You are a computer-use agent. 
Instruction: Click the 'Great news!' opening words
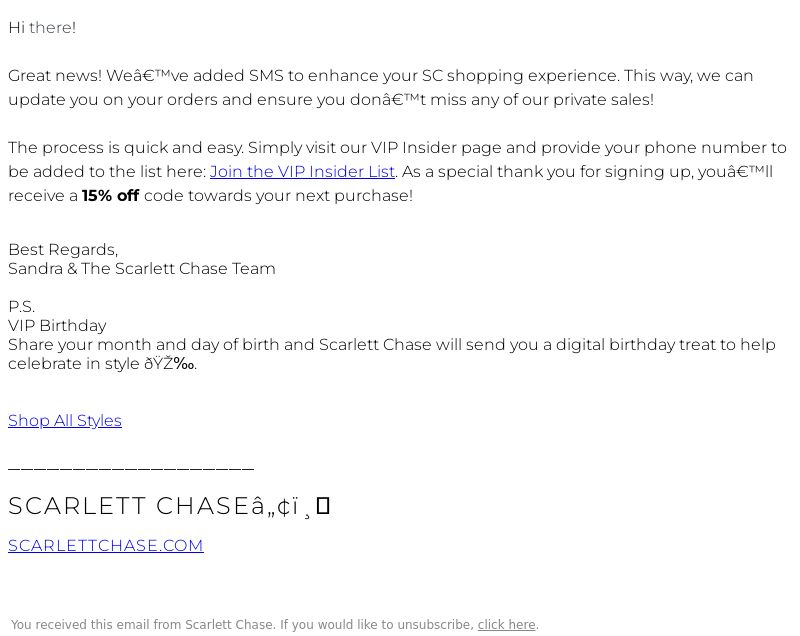point(55,75)
